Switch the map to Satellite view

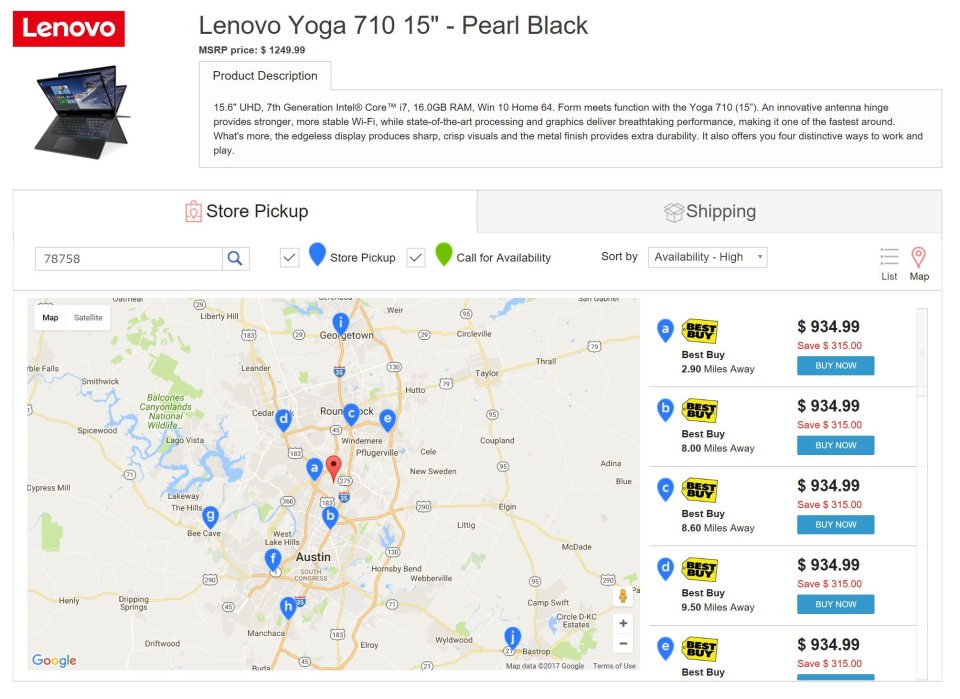[87, 317]
